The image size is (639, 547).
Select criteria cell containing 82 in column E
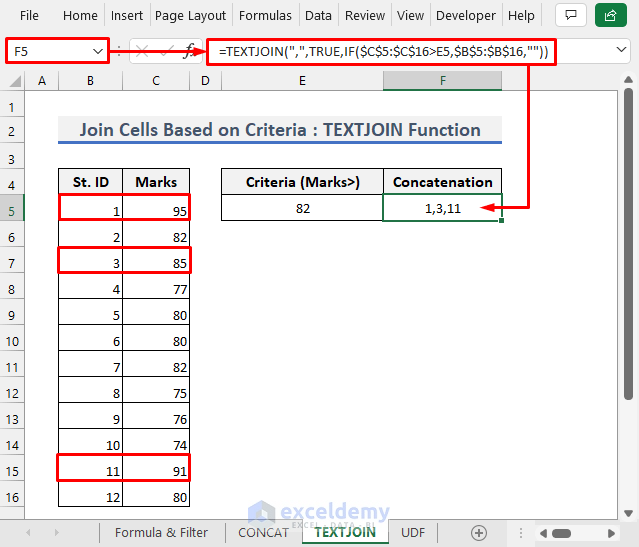[x=302, y=208]
